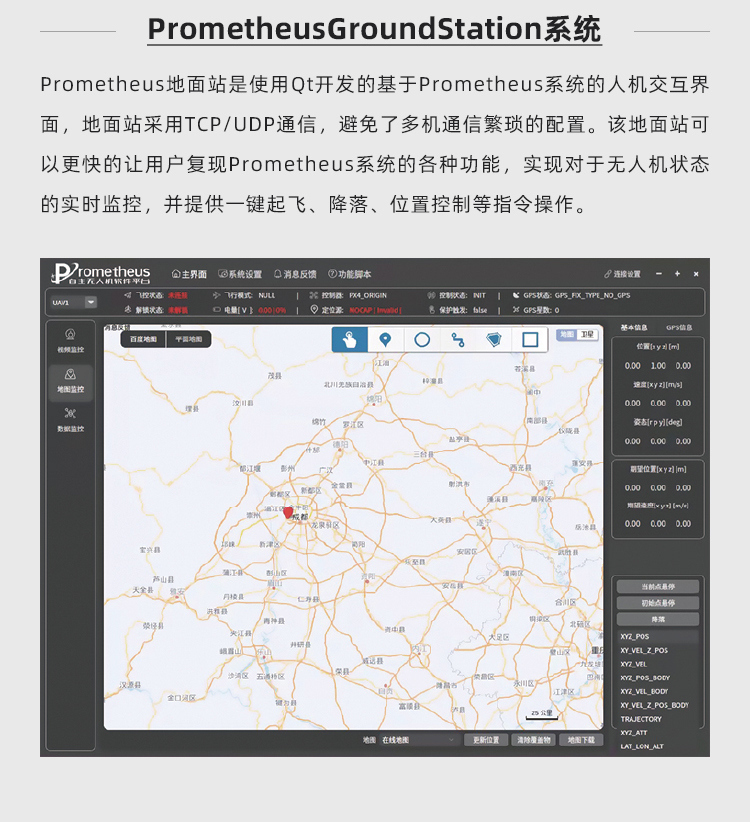Open 数据监控 data monitoring sidebar panel

coord(70,420)
